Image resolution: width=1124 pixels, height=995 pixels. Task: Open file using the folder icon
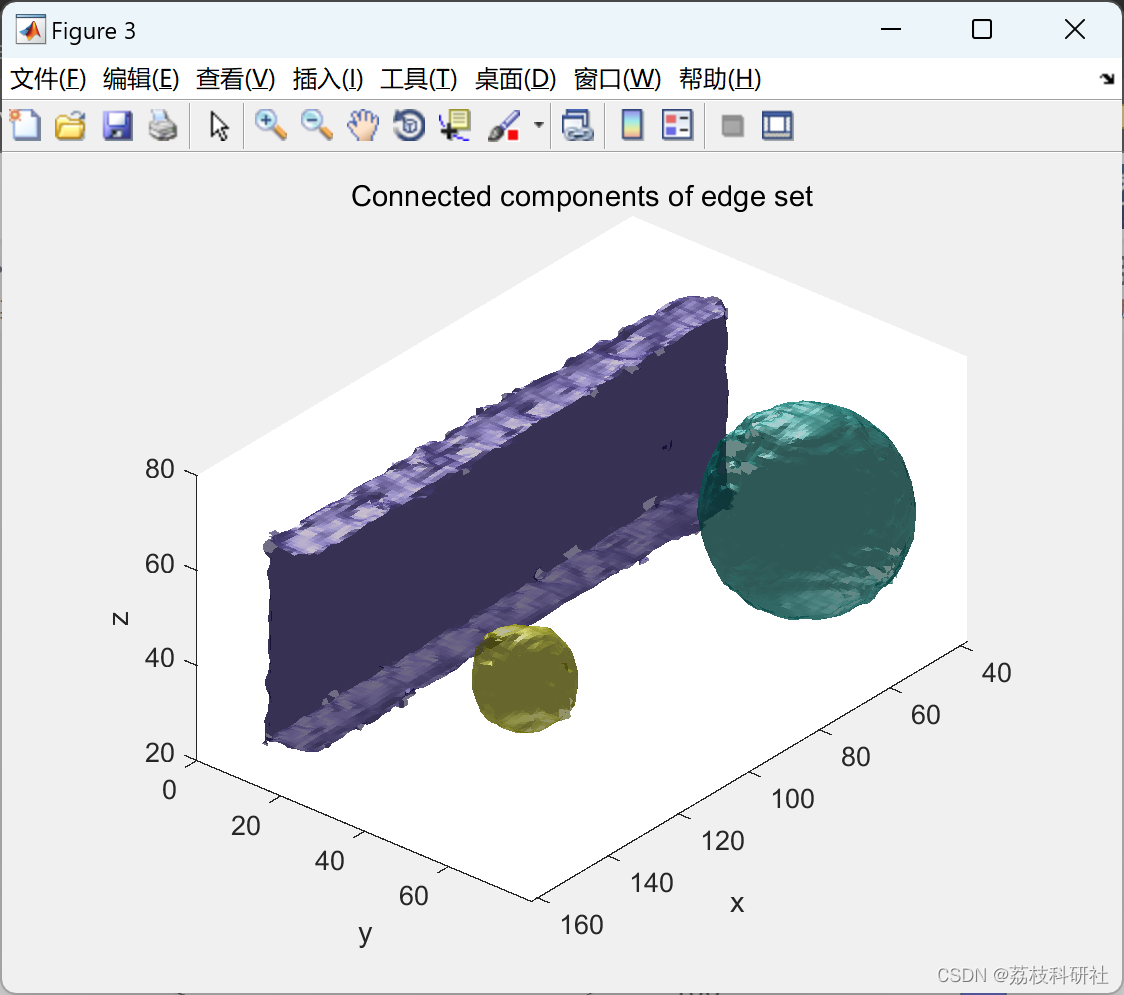pos(70,125)
